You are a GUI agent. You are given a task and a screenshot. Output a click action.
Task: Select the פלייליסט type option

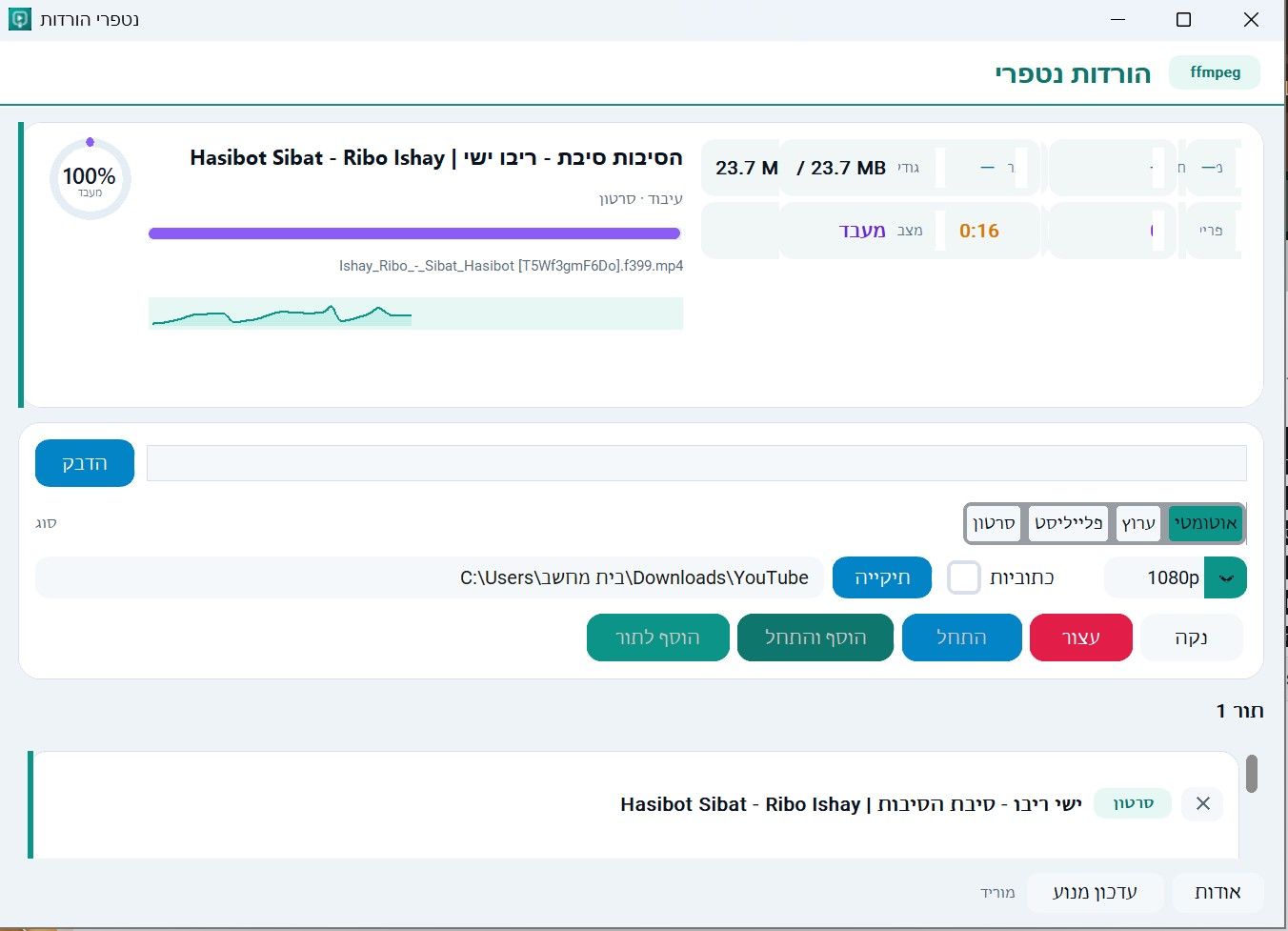tap(1068, 523)
